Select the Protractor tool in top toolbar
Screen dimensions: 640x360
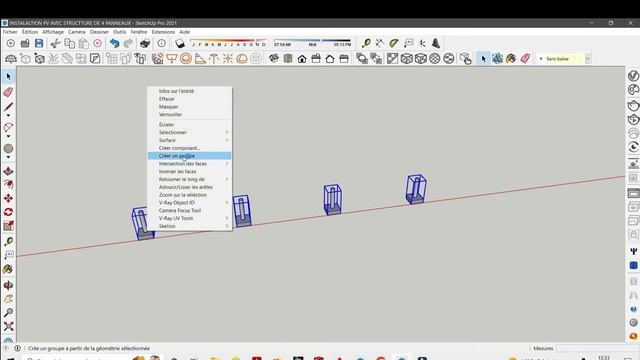(x=394, y=43)
